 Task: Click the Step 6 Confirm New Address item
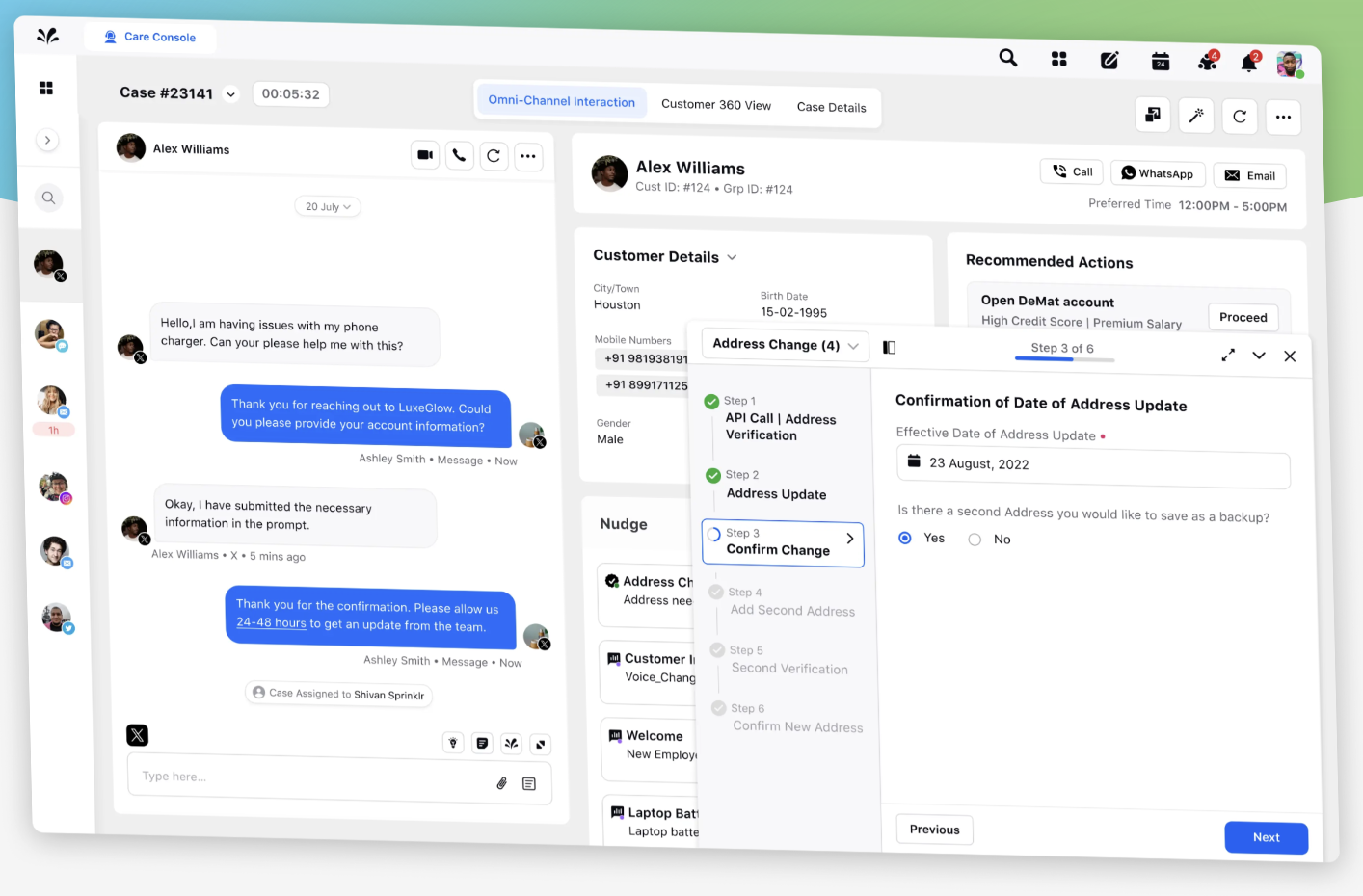[x=788, y=719]
